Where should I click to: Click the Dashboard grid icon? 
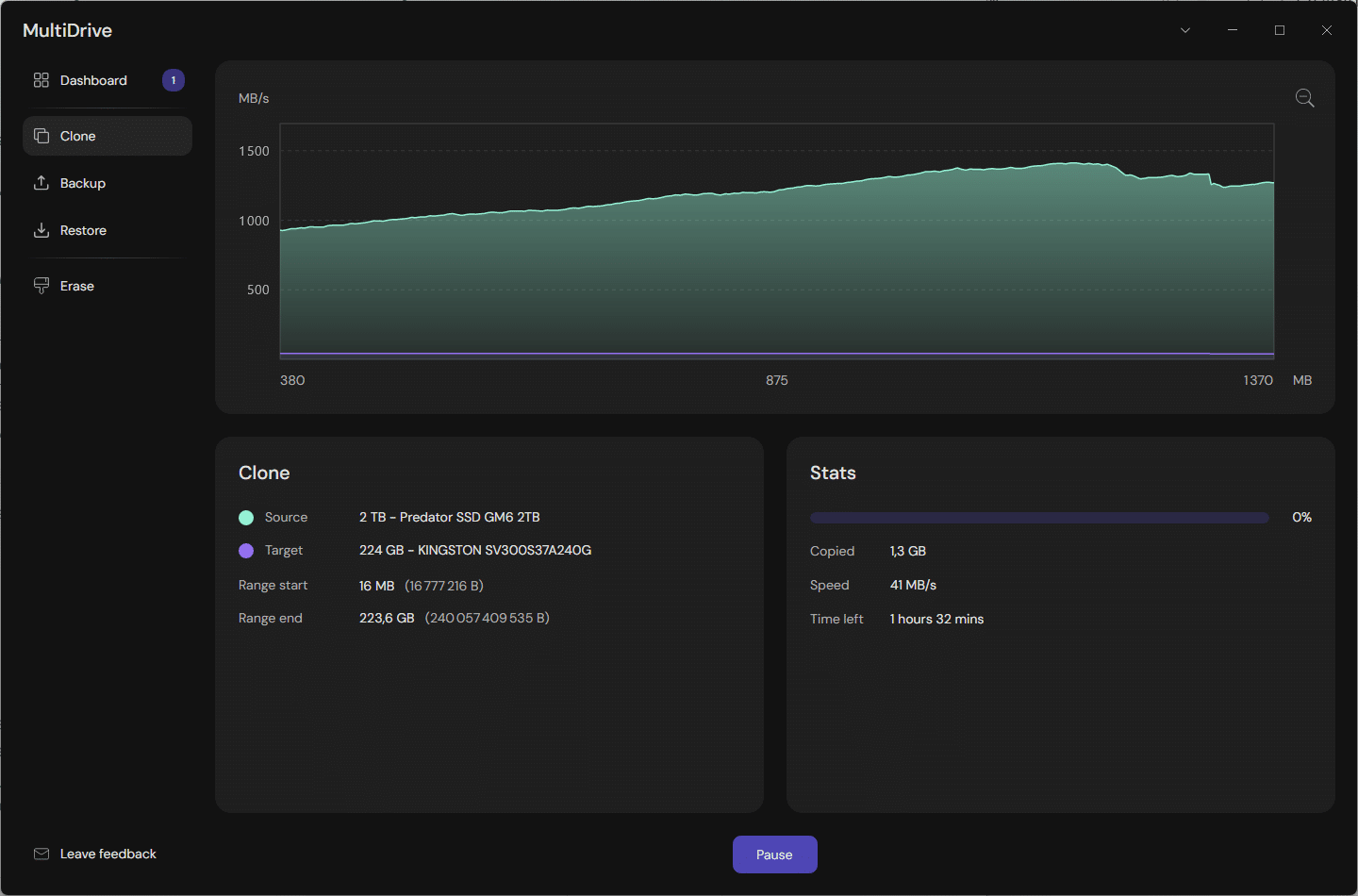[41, 80]
